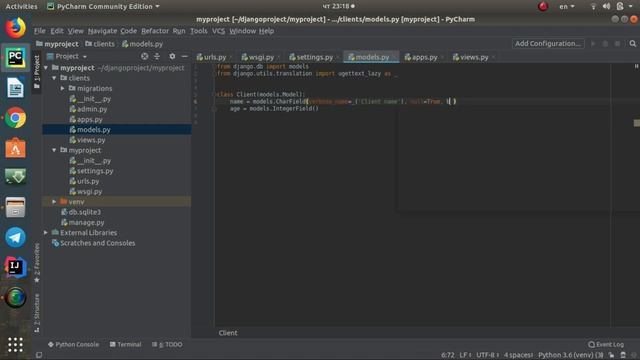Image resolution: width=640 pixels, height=360 pixels.
Task: Collapse the myproject root node
Action: 46,68
